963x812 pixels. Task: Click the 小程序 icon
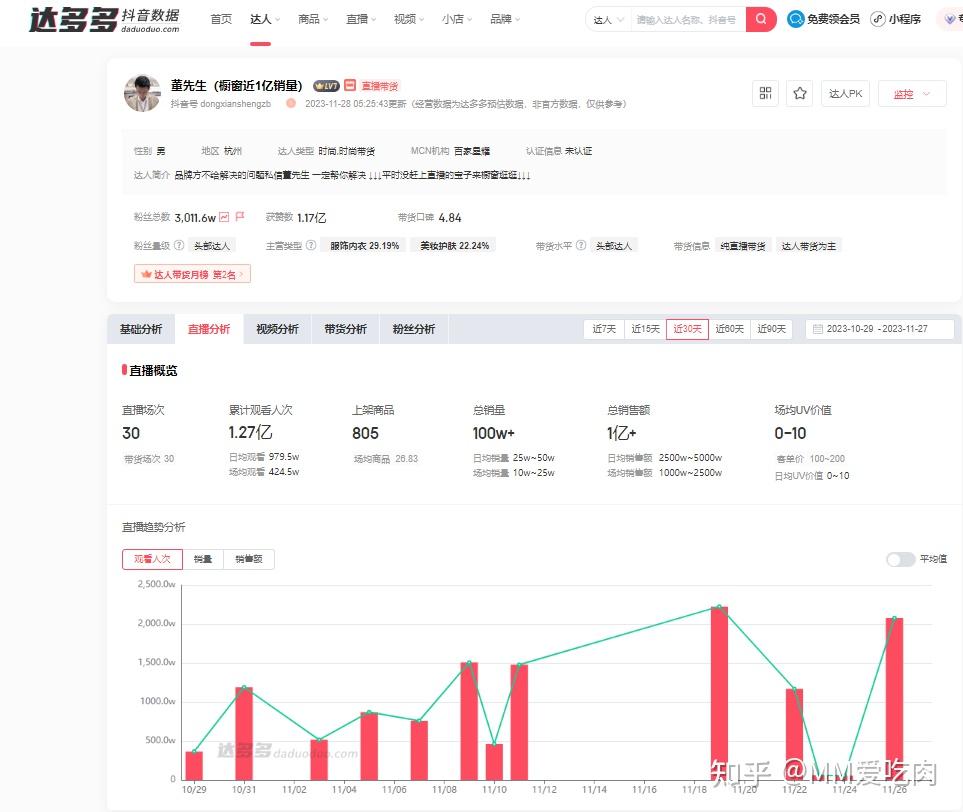pos(878,20)
